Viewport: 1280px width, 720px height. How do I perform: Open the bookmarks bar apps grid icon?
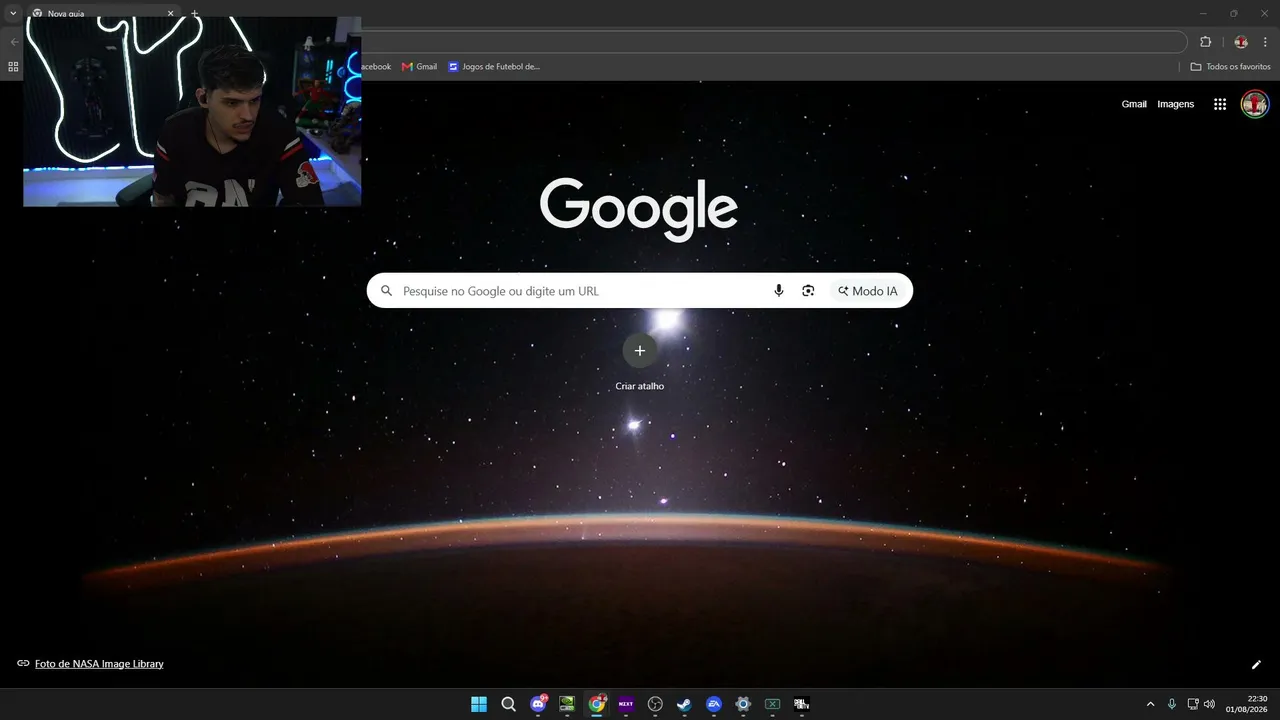(x=13, y=67)
